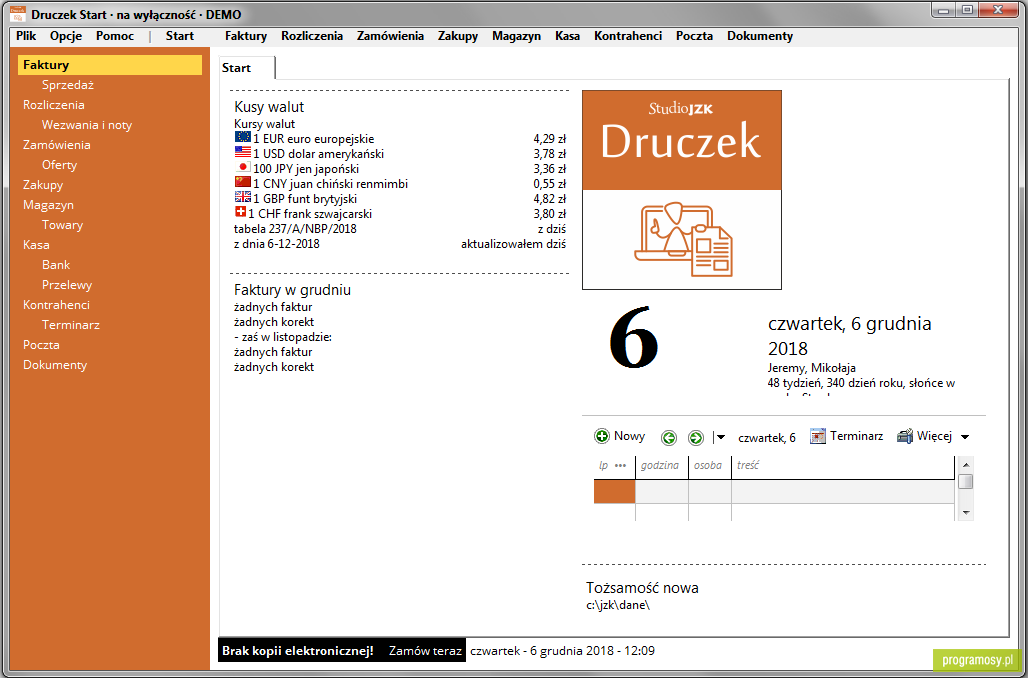
Task: Open Rozliczenia in the orange sidebar
Action: click(54, 105)
